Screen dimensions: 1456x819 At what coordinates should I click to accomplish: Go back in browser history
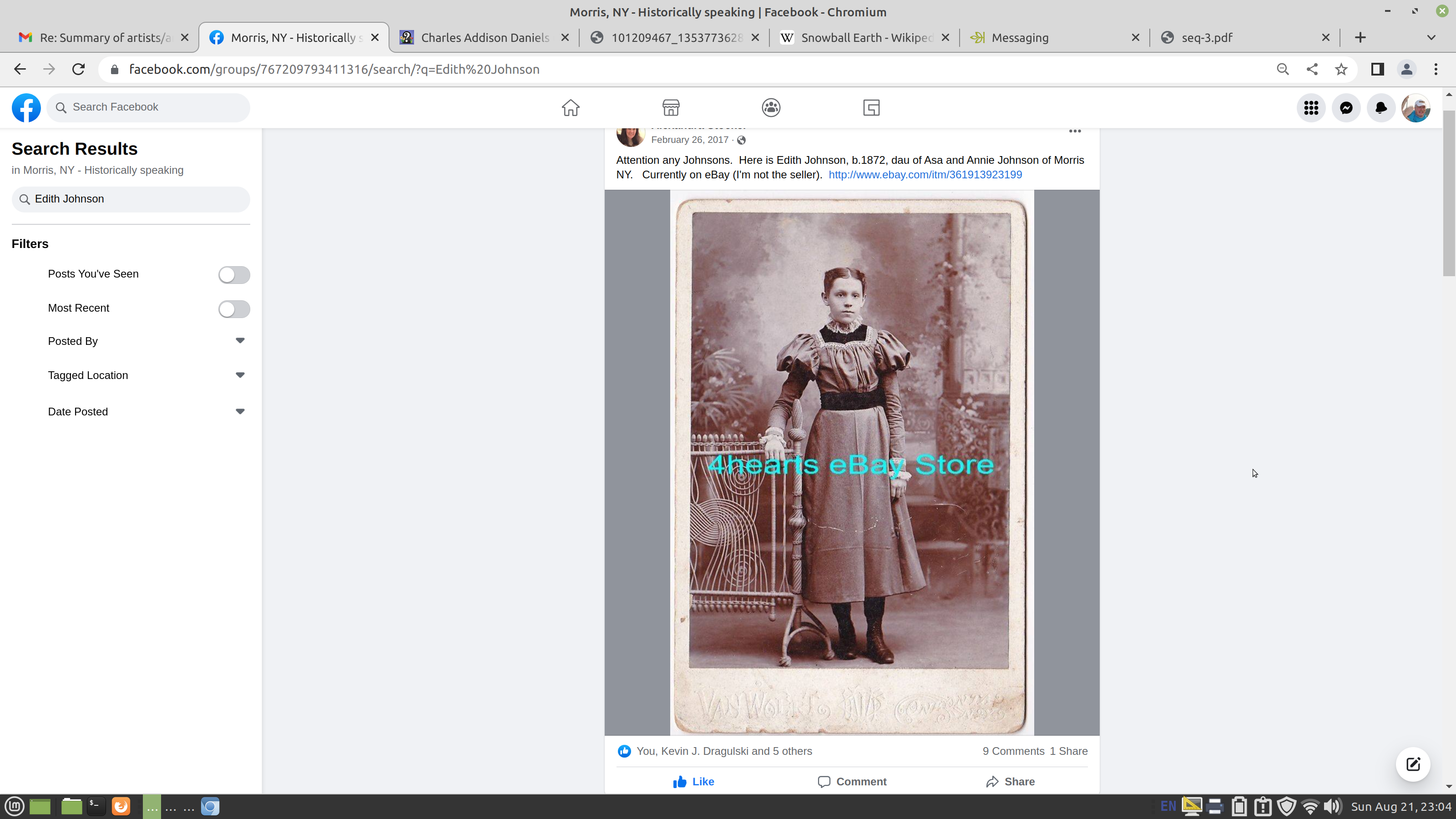click(x=20, y=69)
